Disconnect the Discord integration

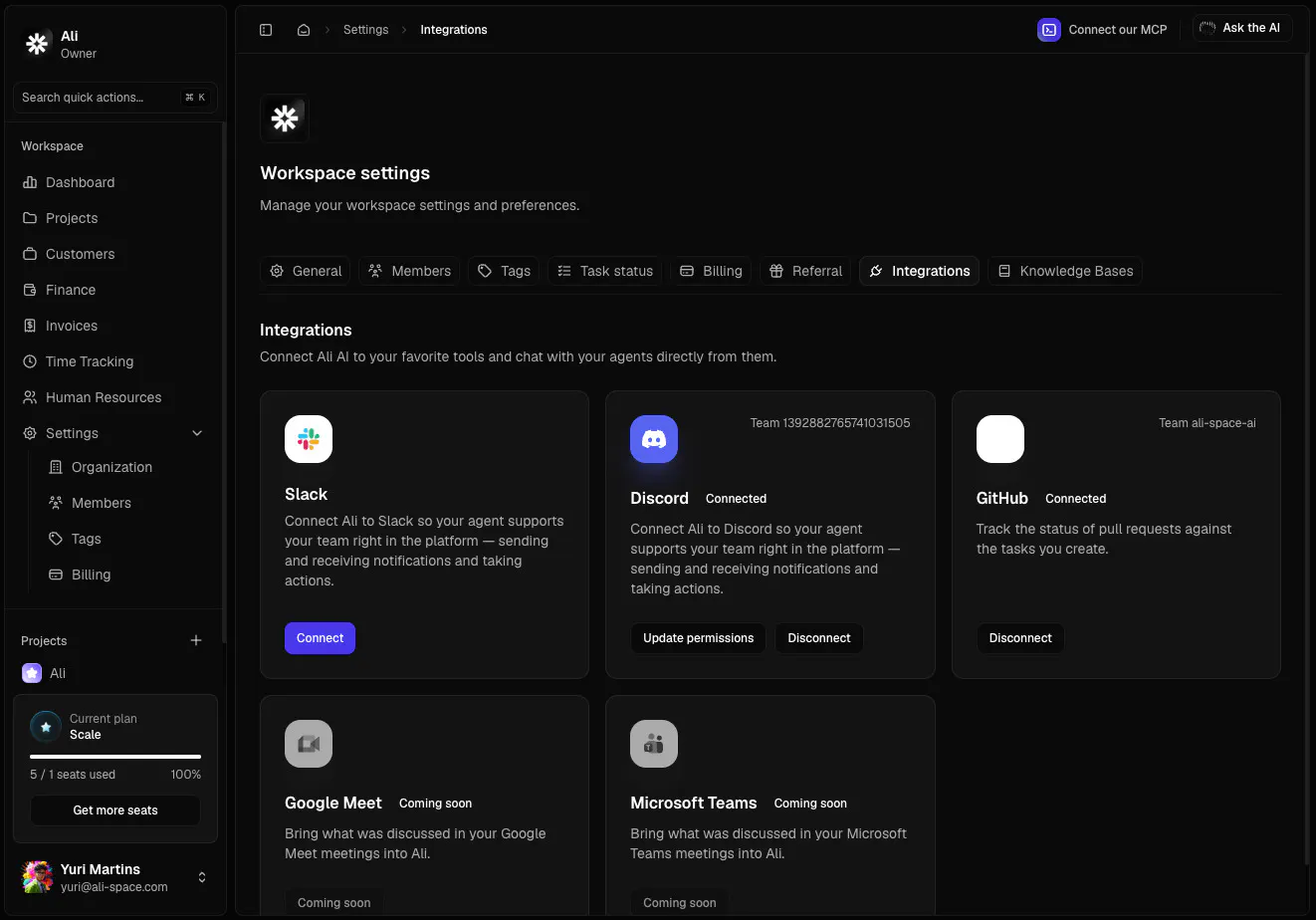(819, 638)
